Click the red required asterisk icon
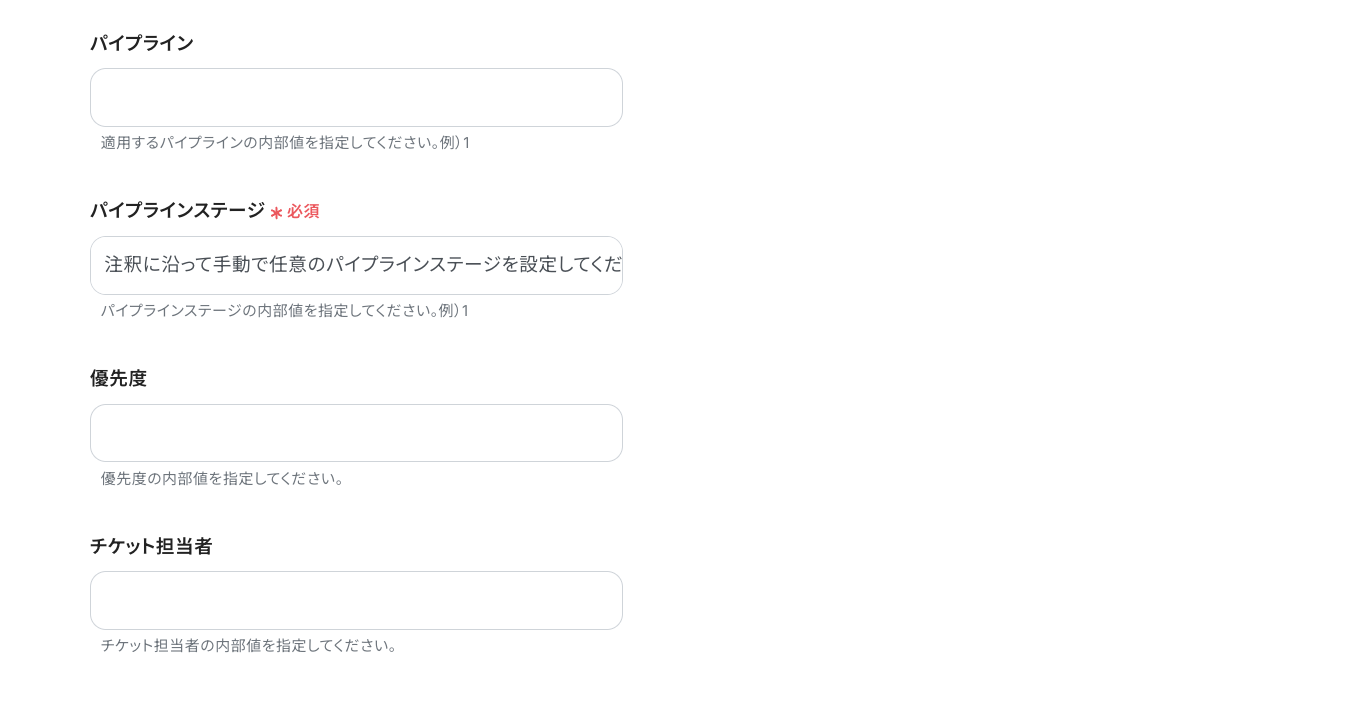This screenshot has width=1350, height=704. click(276, 212)
